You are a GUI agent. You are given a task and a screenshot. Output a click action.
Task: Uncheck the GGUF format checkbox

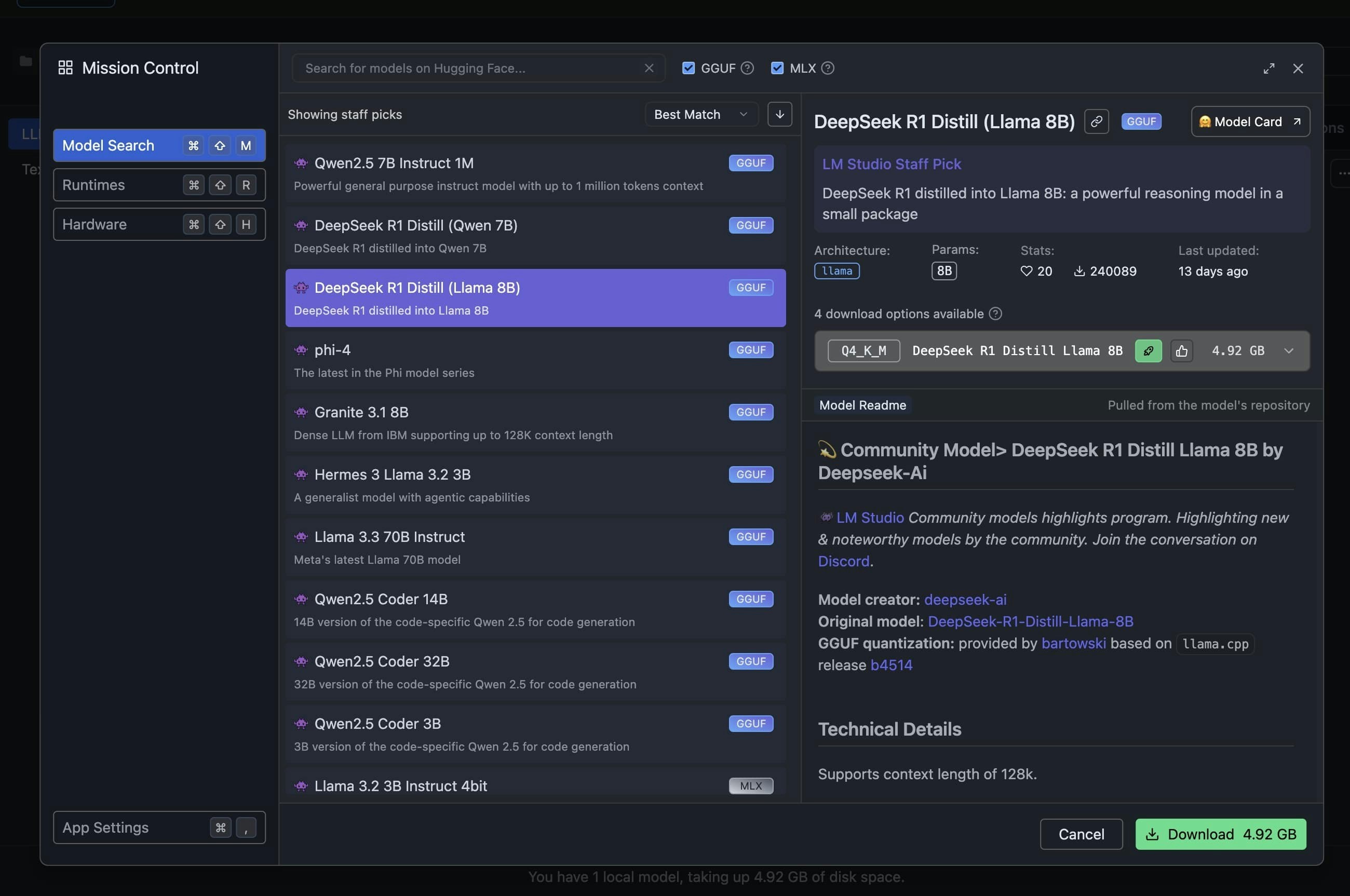(688, 68)
